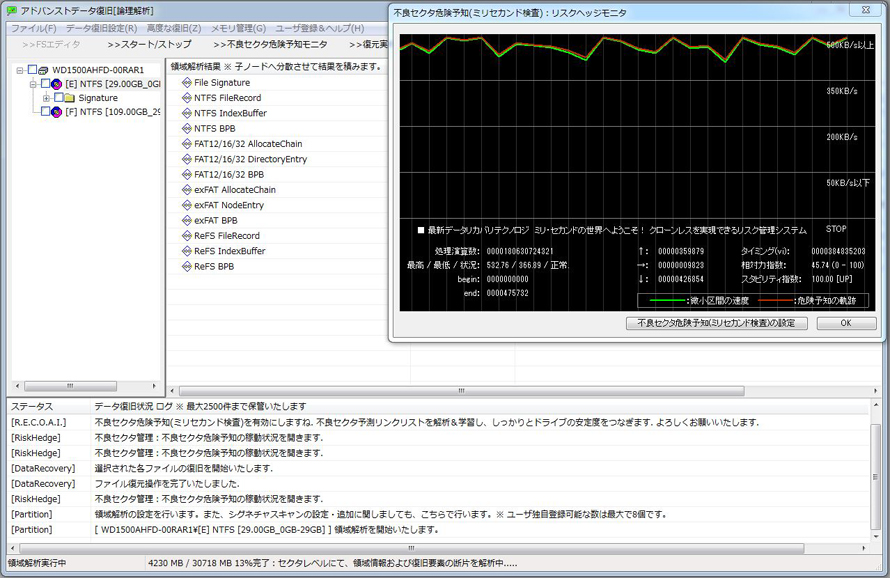Select the ファイル復元操作を完了いたしました log message
This screenshot has width=890, height=578.
[x=167, y=484]
